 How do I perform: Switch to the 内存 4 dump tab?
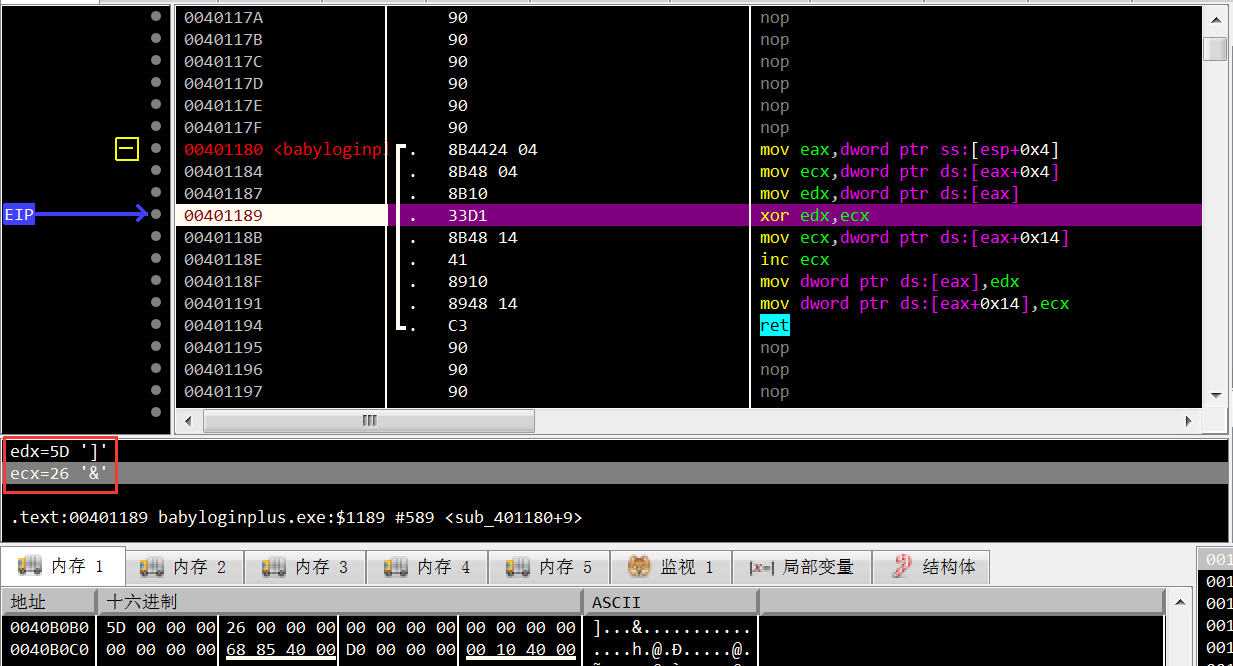click(428, 567)
